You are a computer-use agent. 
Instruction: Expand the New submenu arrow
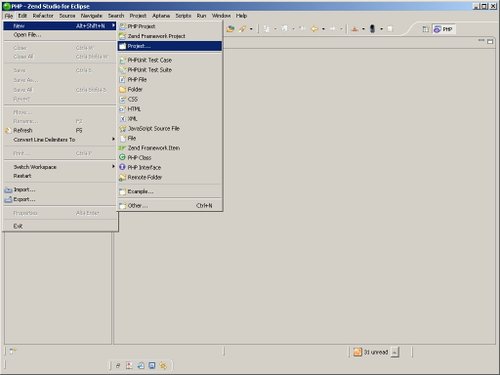(x=113, y=26)
